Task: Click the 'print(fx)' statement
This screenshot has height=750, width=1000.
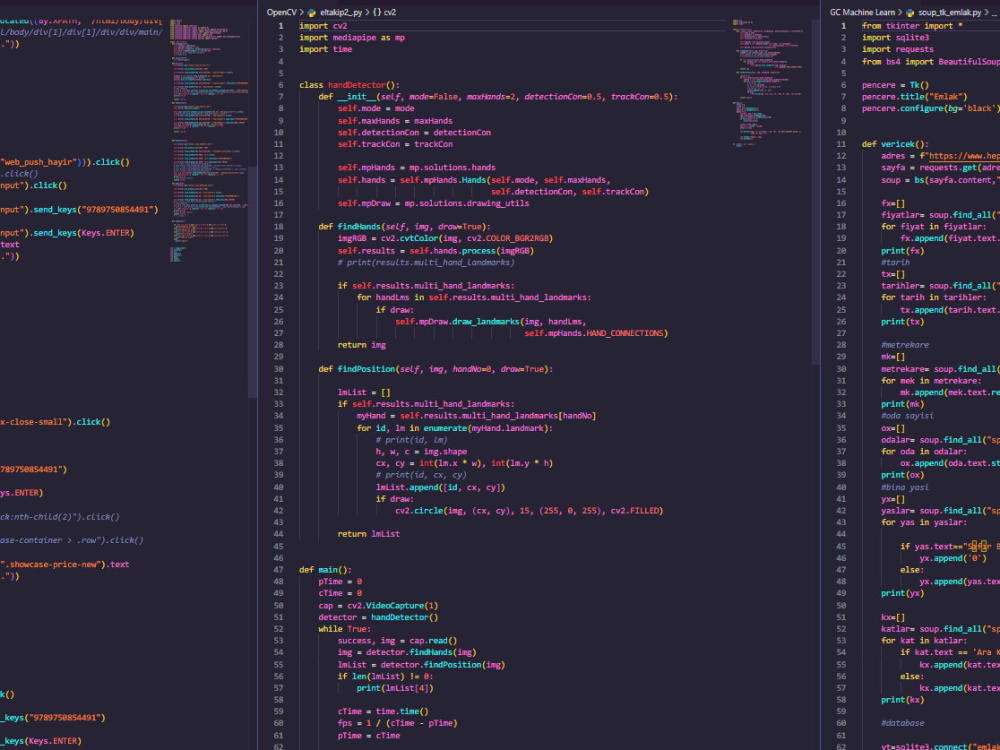Action: (x=902, y=251)
